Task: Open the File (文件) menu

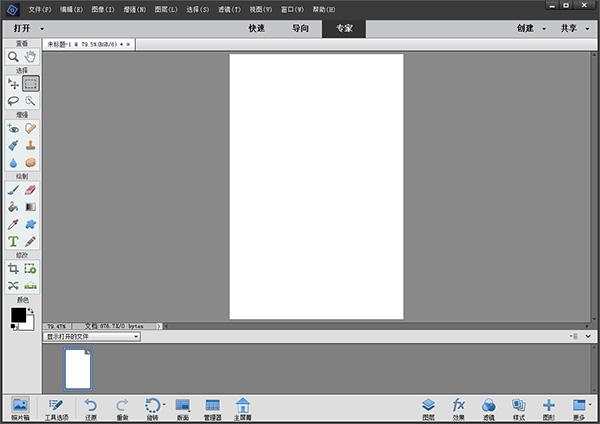Action: pos(40,9)
